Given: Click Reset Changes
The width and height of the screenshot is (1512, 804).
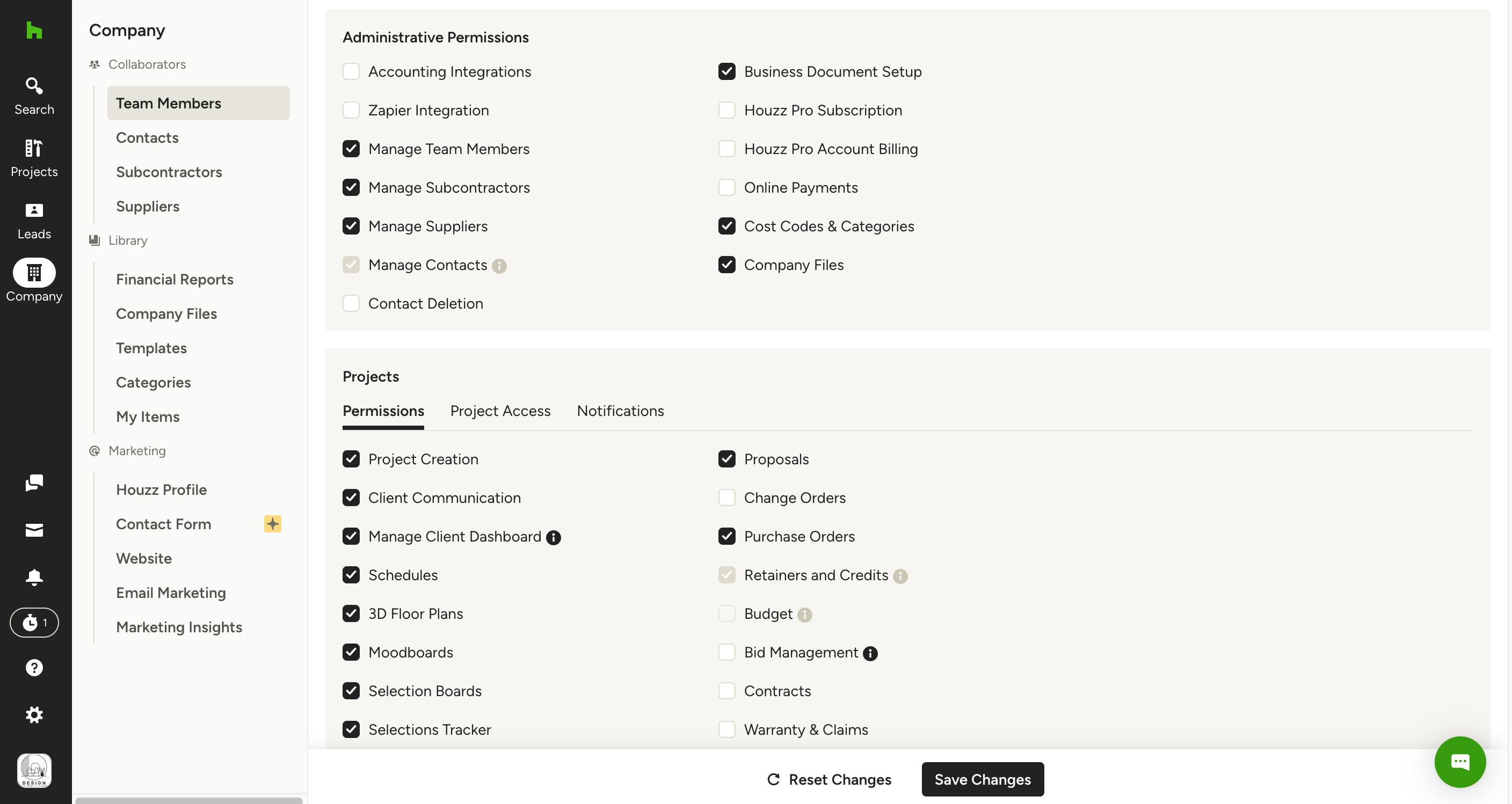Looking at the screenshot, I should [x=829, y=779].
